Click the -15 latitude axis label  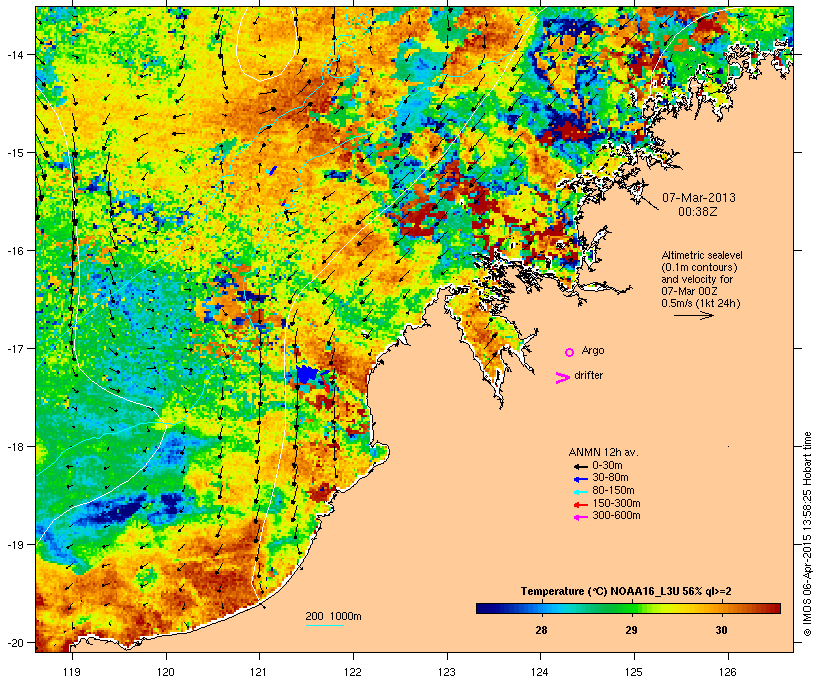coord(14,153)
